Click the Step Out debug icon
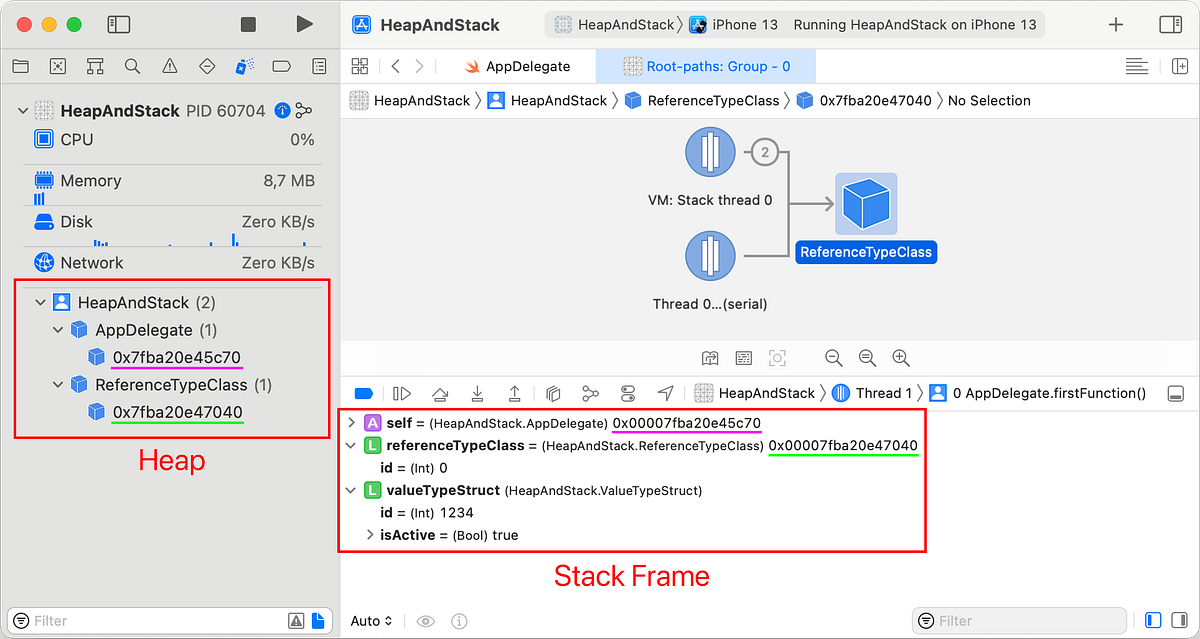Screen dimensions: 1200x639 coord(515,392)
